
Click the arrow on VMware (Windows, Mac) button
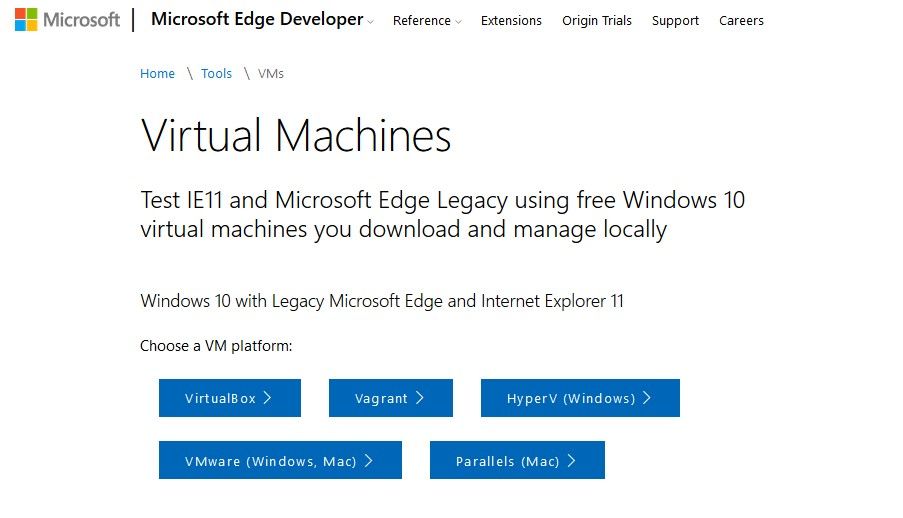click(x=369, y=460)
